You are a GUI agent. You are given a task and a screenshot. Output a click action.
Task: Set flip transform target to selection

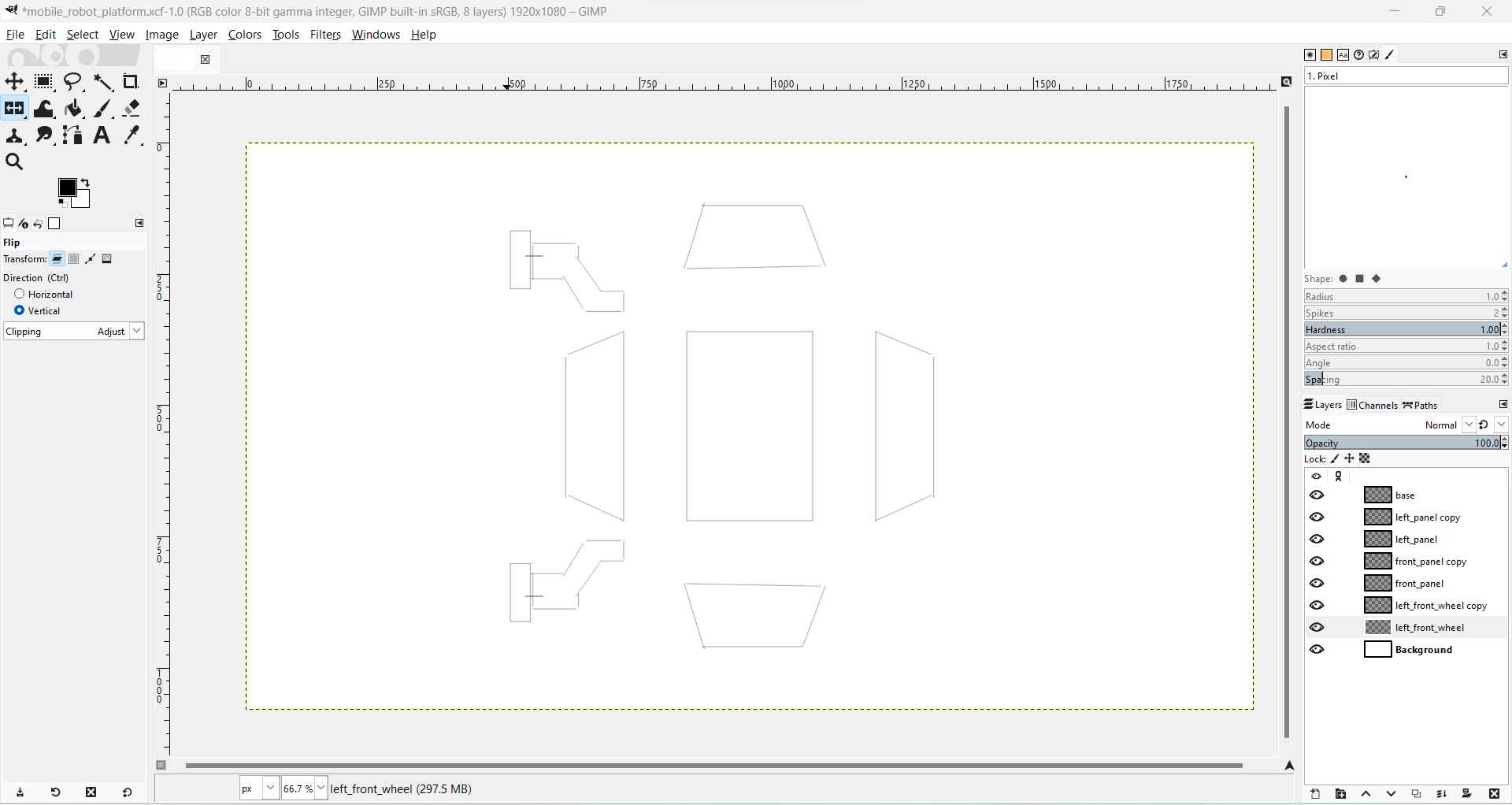[74, 259]
